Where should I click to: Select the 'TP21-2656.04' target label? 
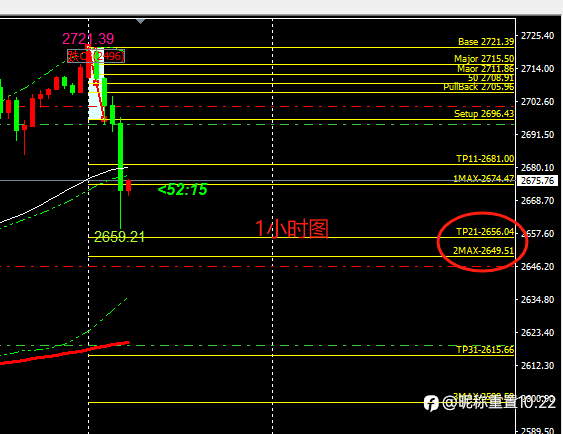pos(485,232)
